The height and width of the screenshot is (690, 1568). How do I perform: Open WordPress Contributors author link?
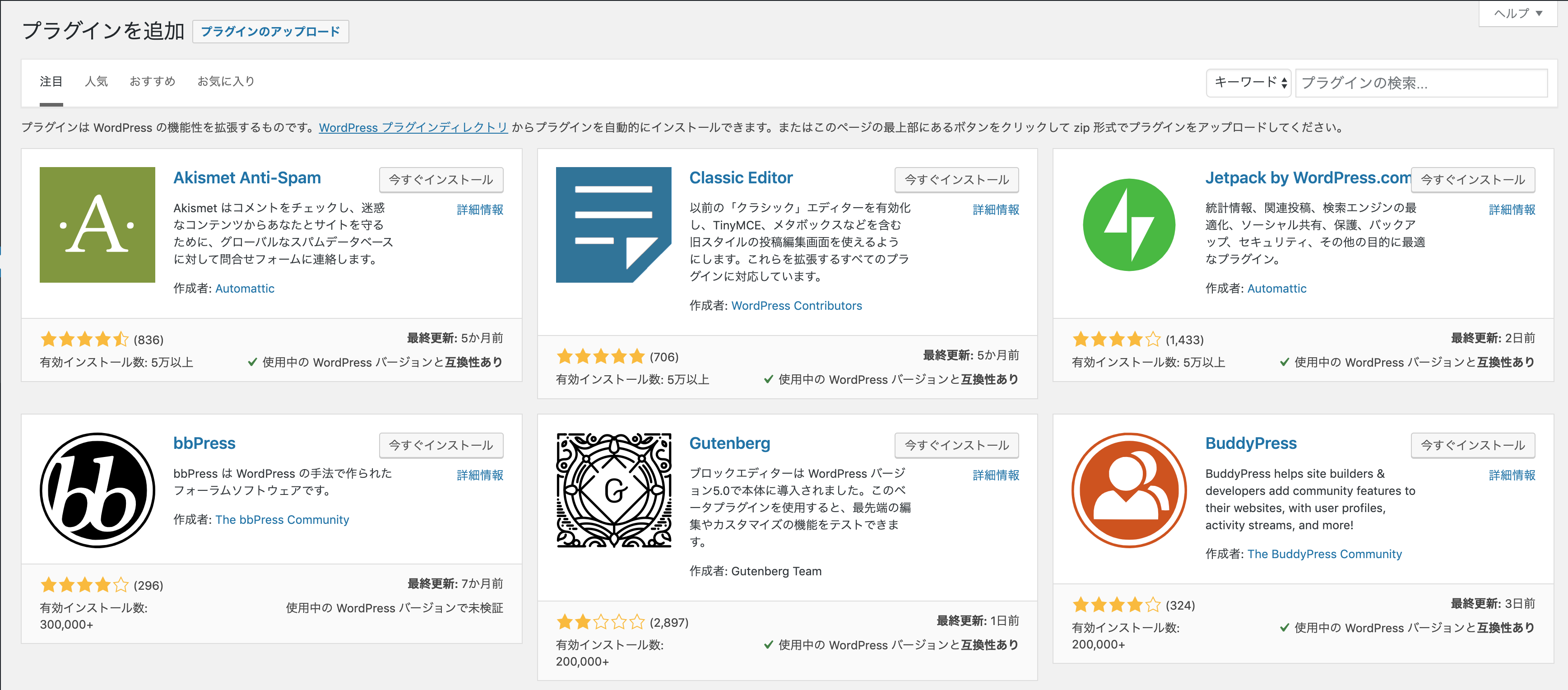pos(796,306)
